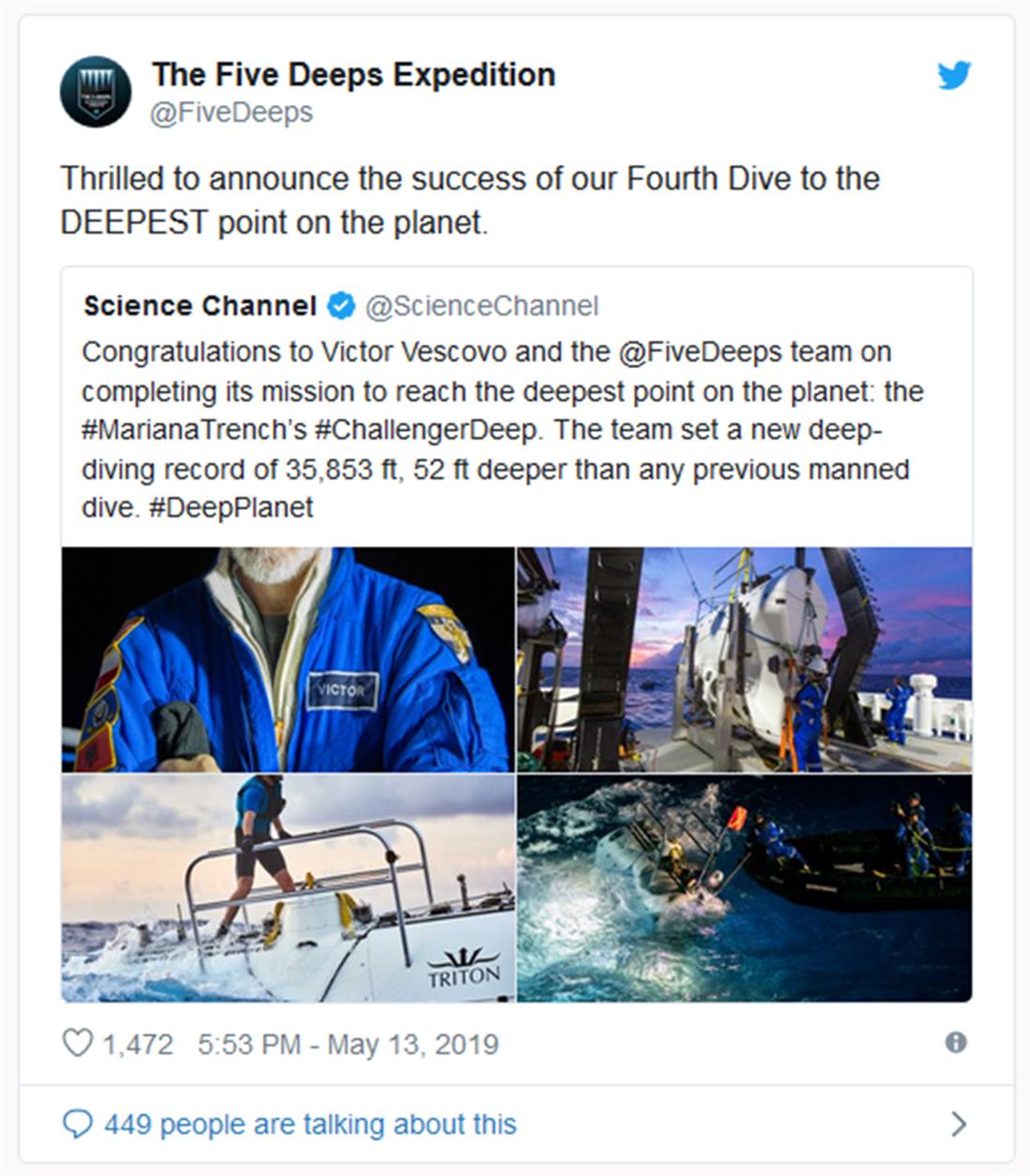Open photo of Triton submersible on waves
1030x1176 pixels.
(288, 888)
